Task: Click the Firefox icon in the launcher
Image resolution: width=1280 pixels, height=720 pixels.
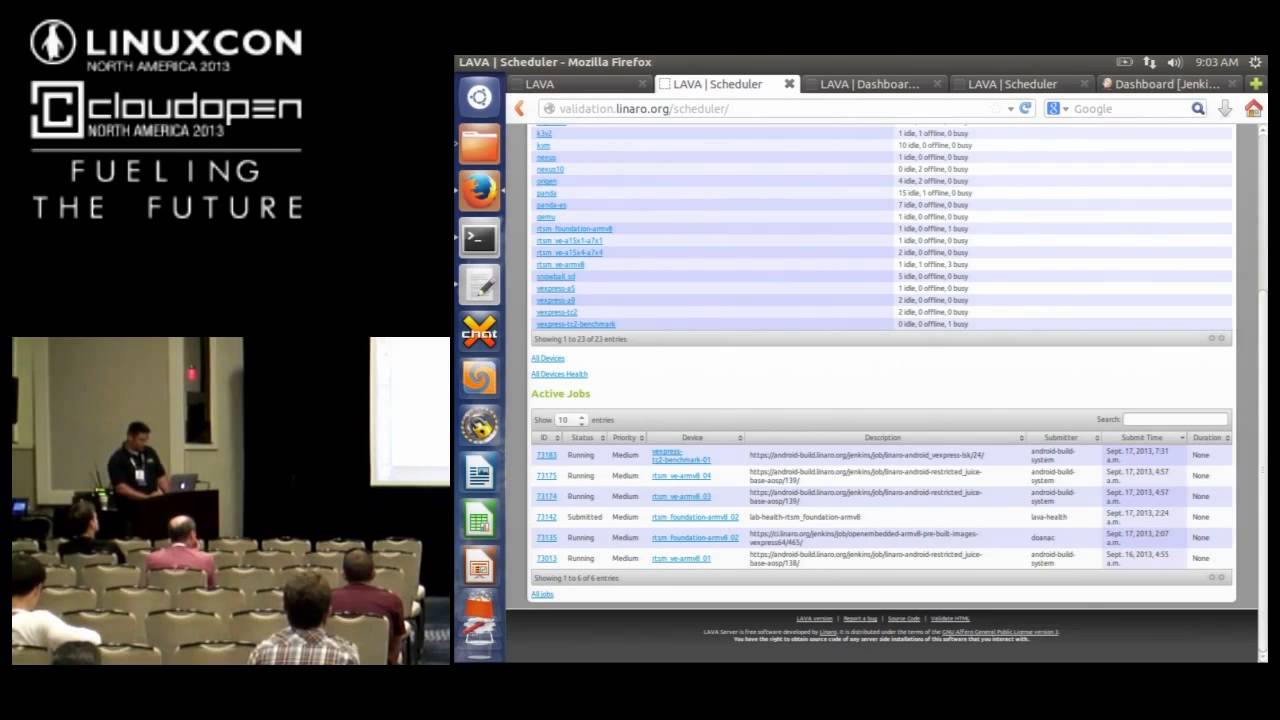Action: (x=480, y=191)
